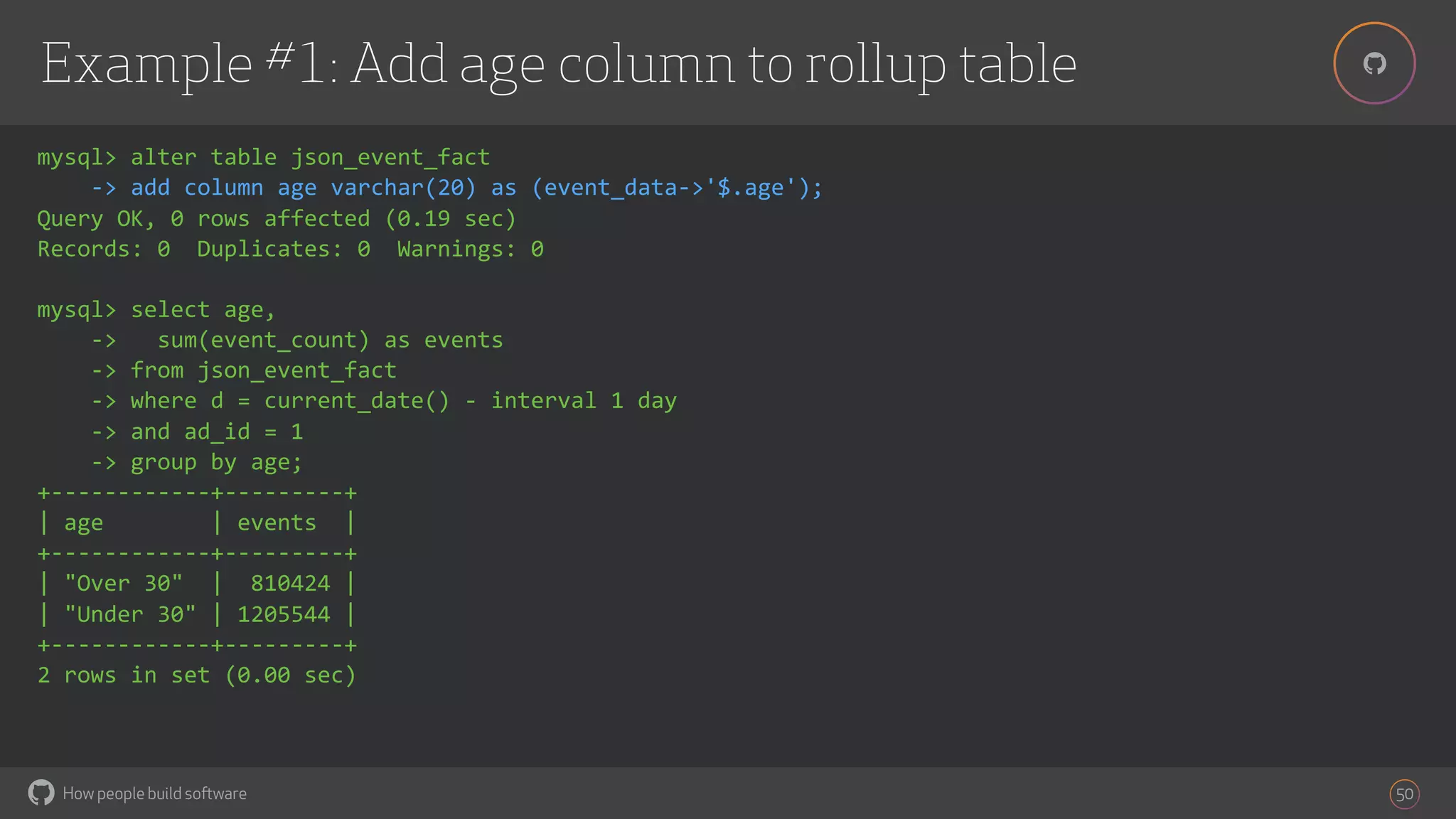Click the "Over 30" cell
Viewport: 1456px width, 819px height.
[x=123, y=584]
